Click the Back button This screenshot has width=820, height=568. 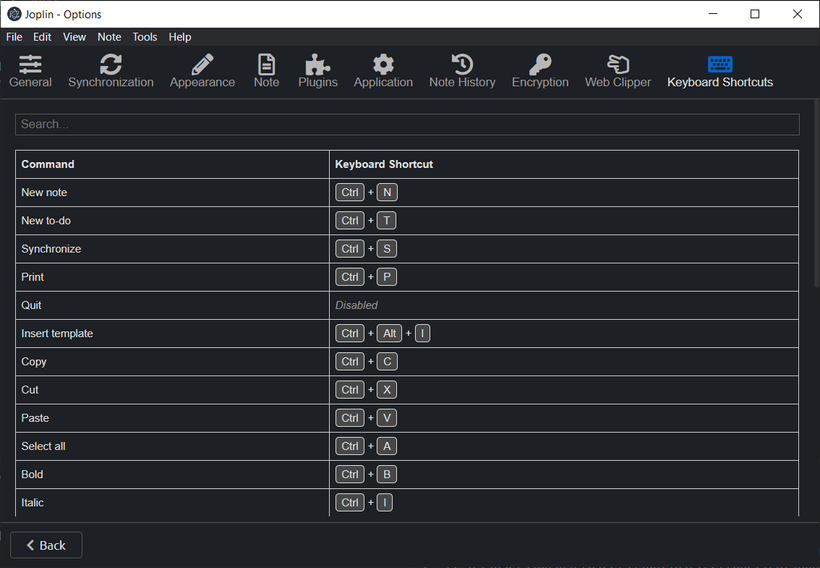click(46, 545)
